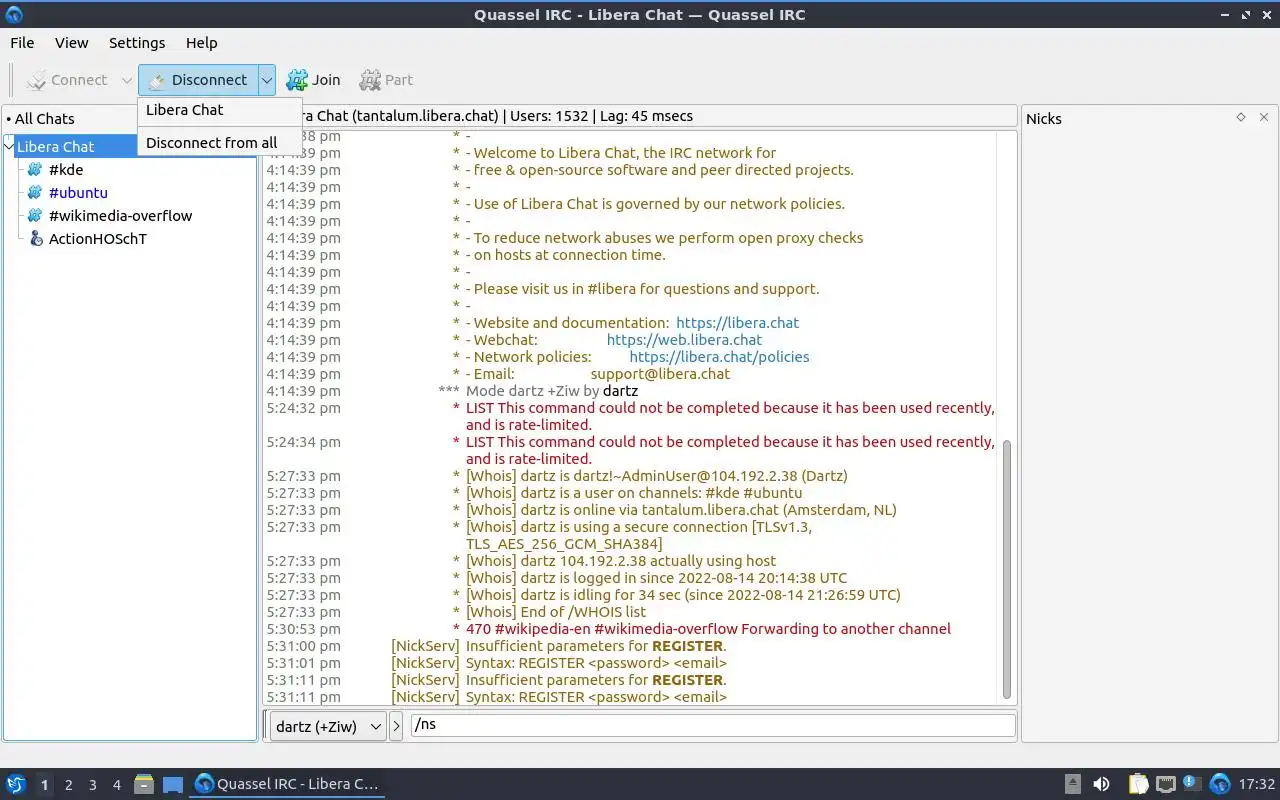Click last NickServ Syntax: REGISTER line
1280x800 pixels.
pos(596,697)
